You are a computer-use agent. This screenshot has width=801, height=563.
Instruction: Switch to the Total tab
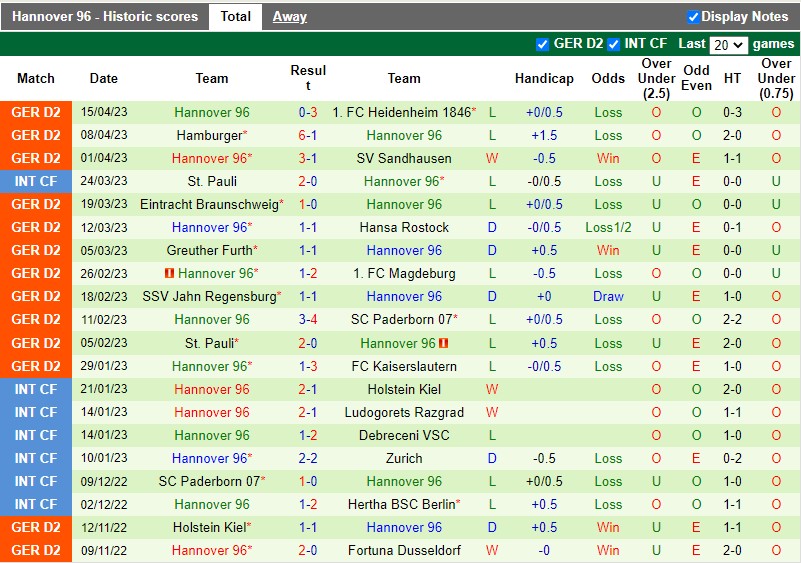pyautogui.click(x=235, y=16)
